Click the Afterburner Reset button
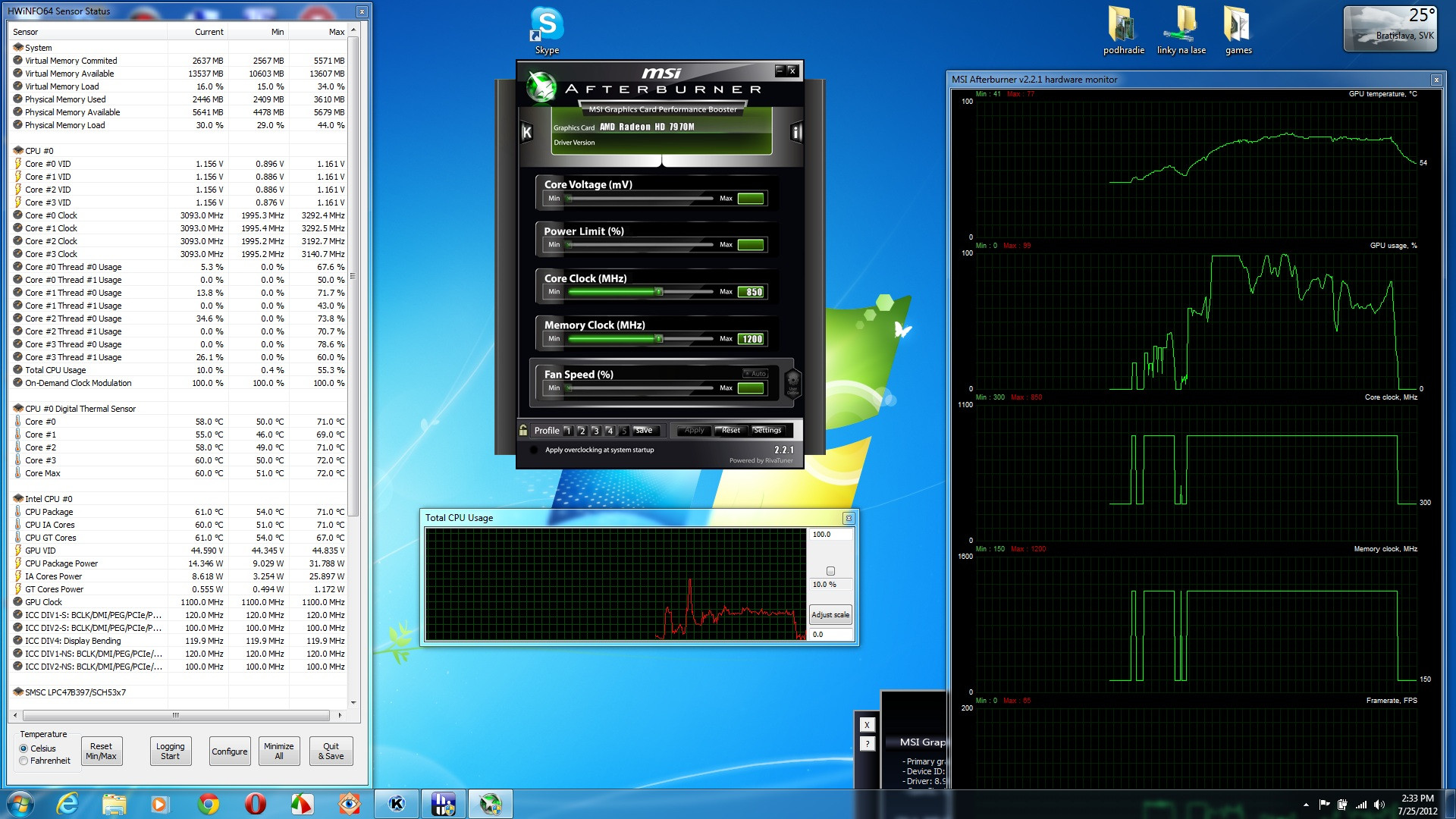This screenshot has width=1456, height=819. [730, 430]
